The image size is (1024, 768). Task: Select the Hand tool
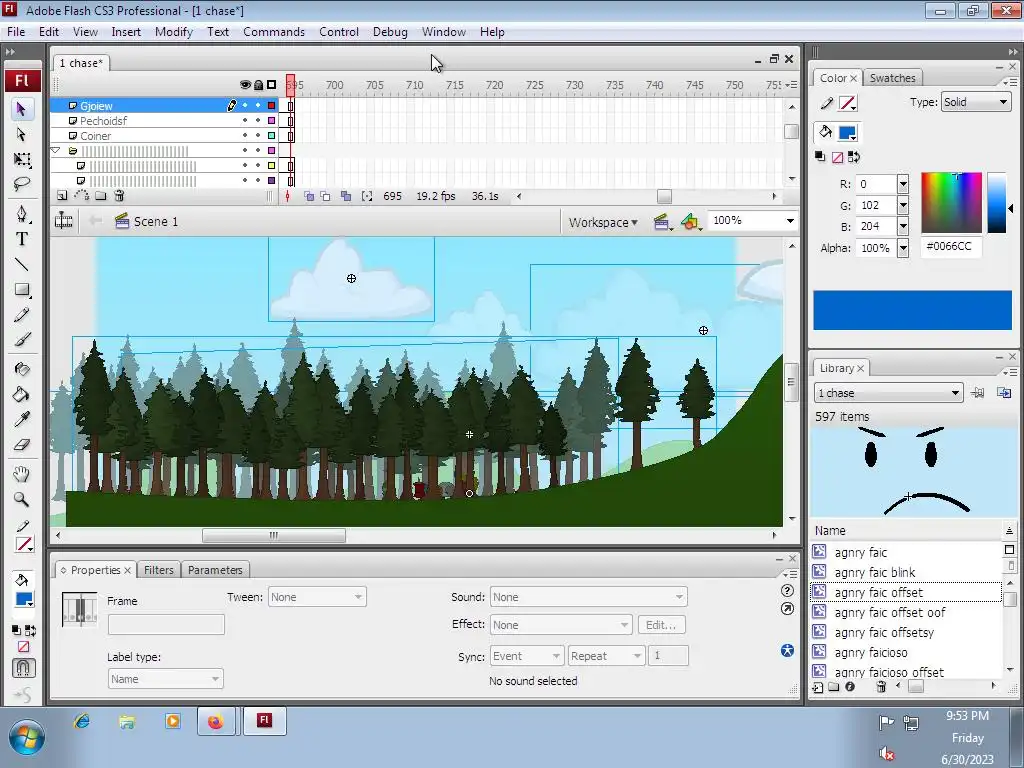click(x=22, y=474)
